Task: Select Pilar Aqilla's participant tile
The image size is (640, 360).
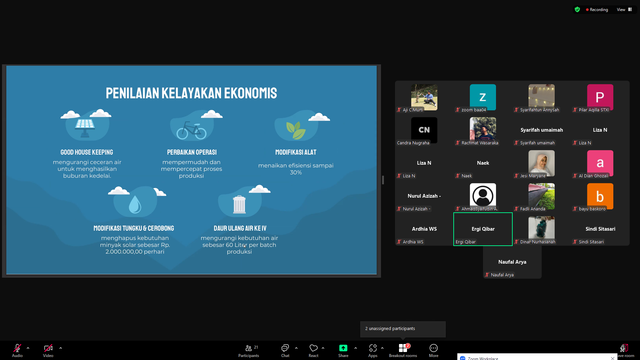Action: (600, 97)
